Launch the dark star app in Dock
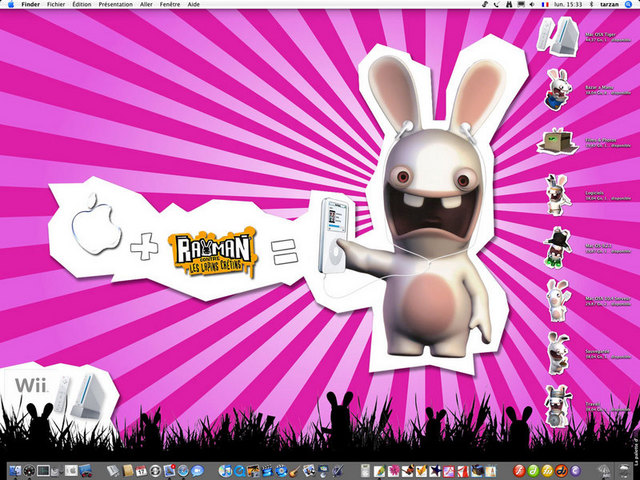This screenshot has height=480, width=640. [x=435, y=471]
